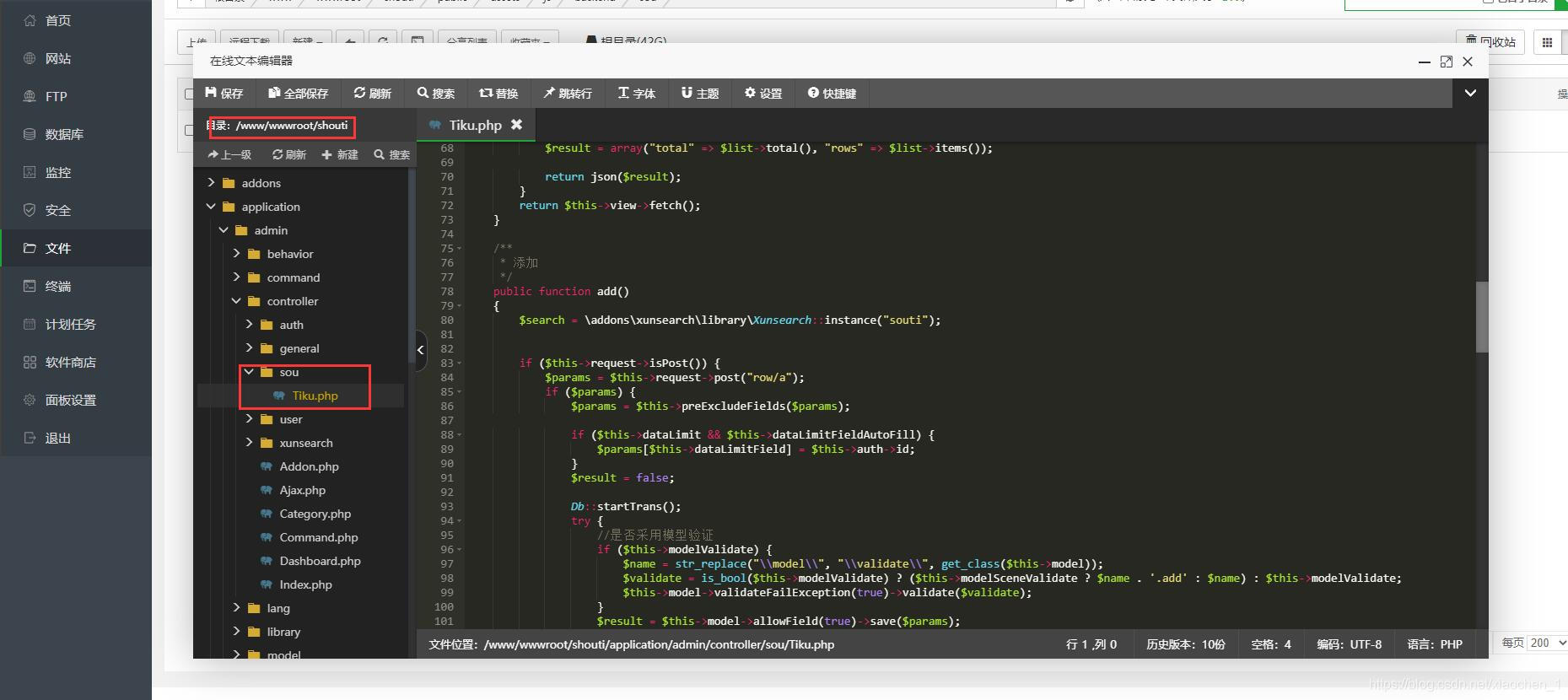Collapse the sou folder
The height and width of the screenshot is (700, 1568).
click(x=249, y=372)
